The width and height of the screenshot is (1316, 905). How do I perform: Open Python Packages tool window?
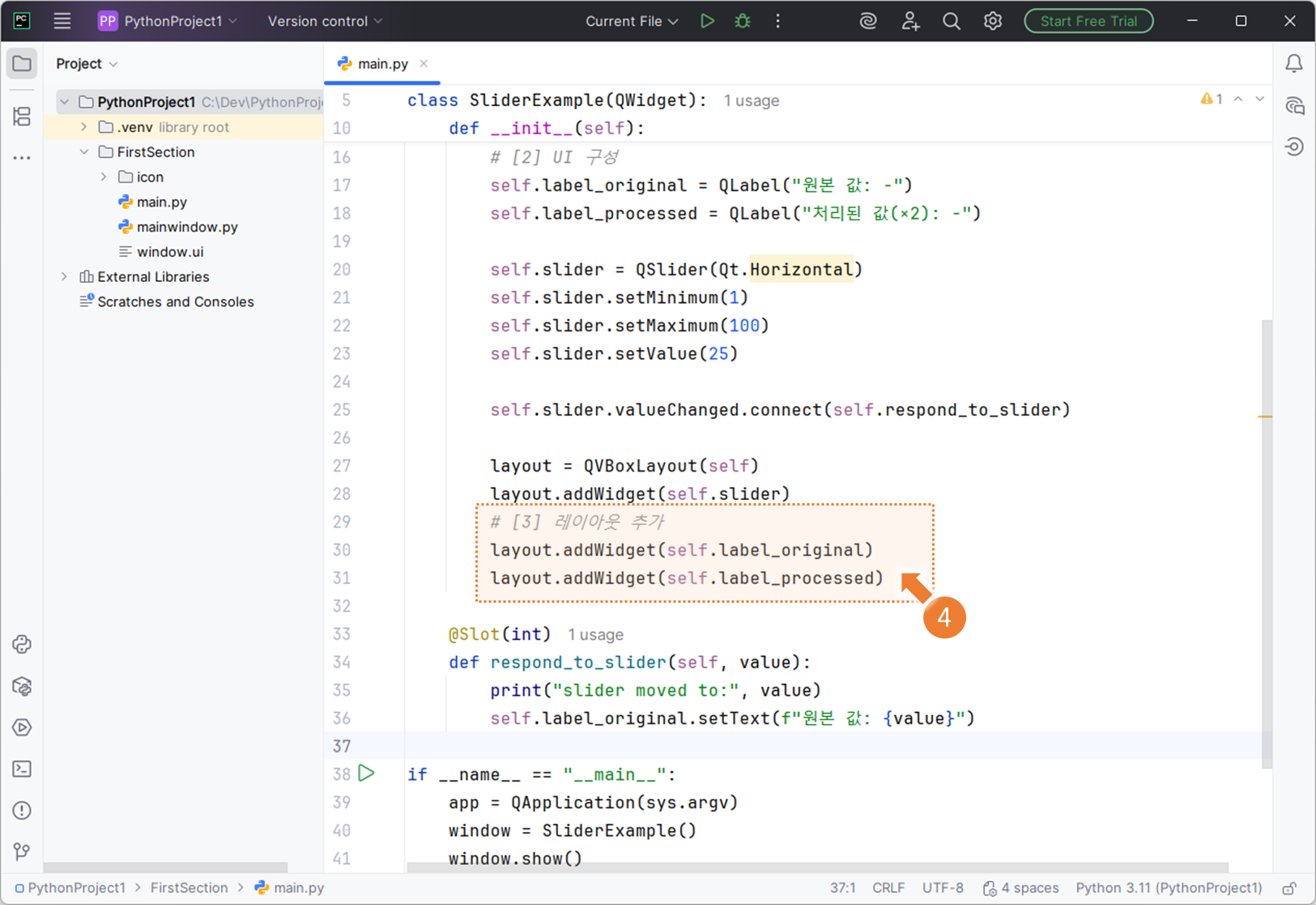[22, 645]
